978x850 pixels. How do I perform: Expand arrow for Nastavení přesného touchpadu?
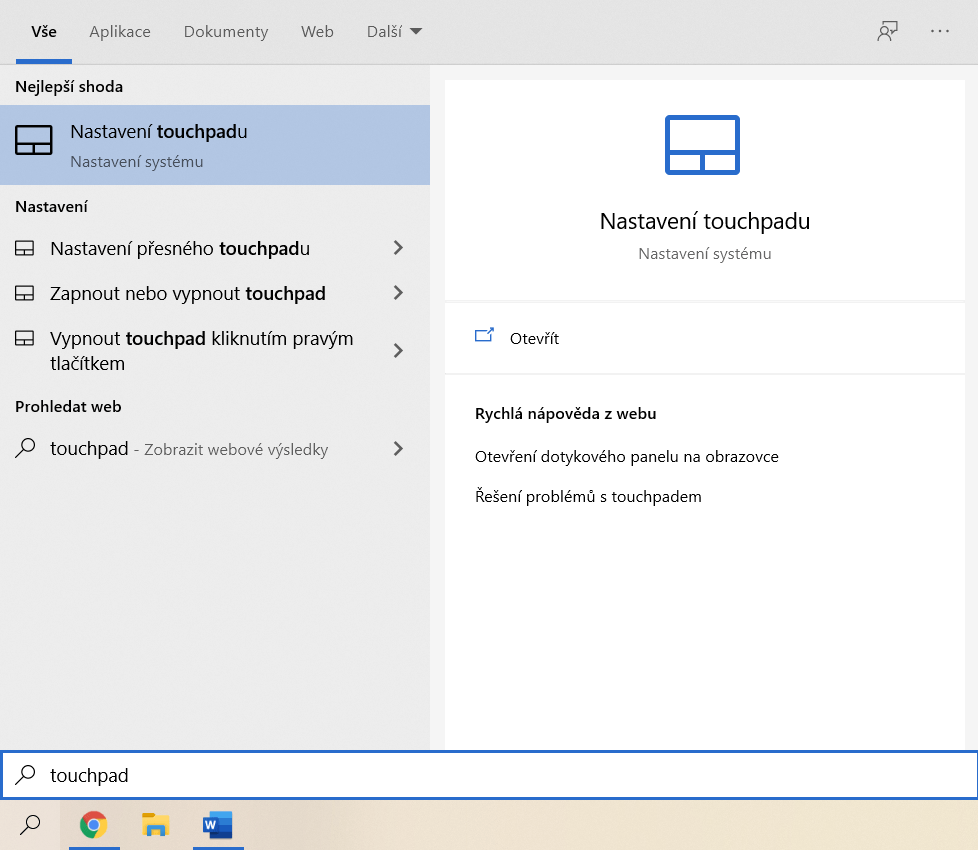pos(398,248)
